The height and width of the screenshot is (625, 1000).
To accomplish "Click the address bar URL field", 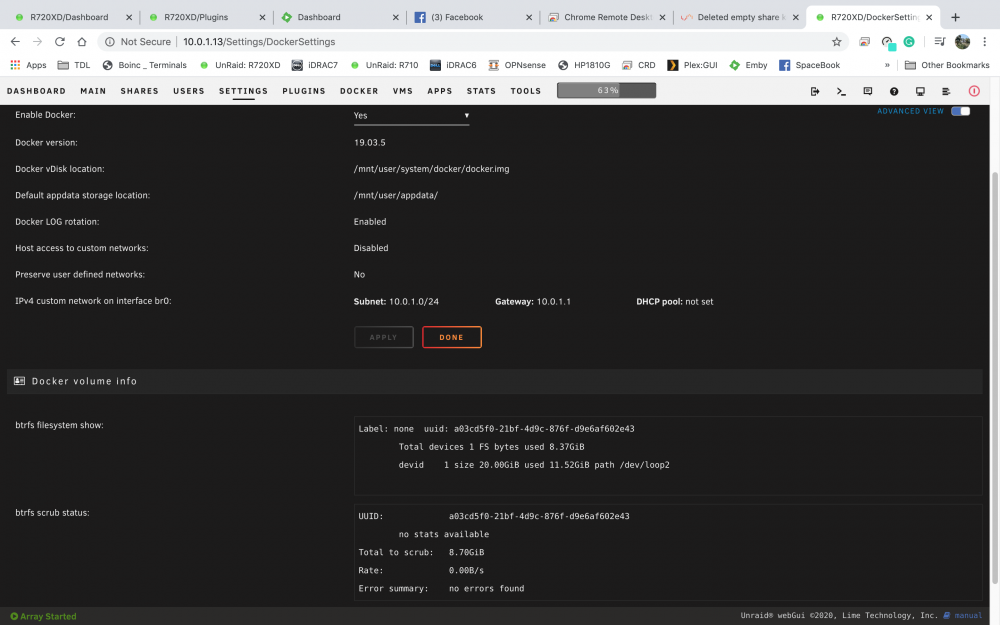I will (472, 41).
